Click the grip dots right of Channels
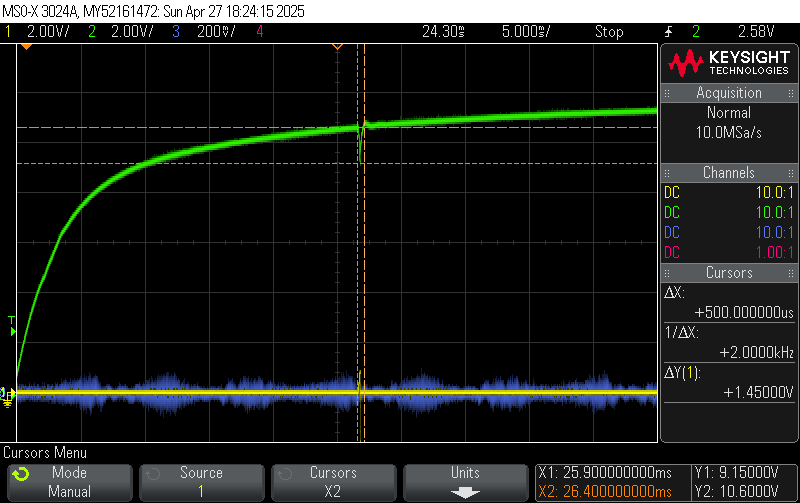Screen dimensions: 800x503 pyautogui.click(x=791, y=173)
